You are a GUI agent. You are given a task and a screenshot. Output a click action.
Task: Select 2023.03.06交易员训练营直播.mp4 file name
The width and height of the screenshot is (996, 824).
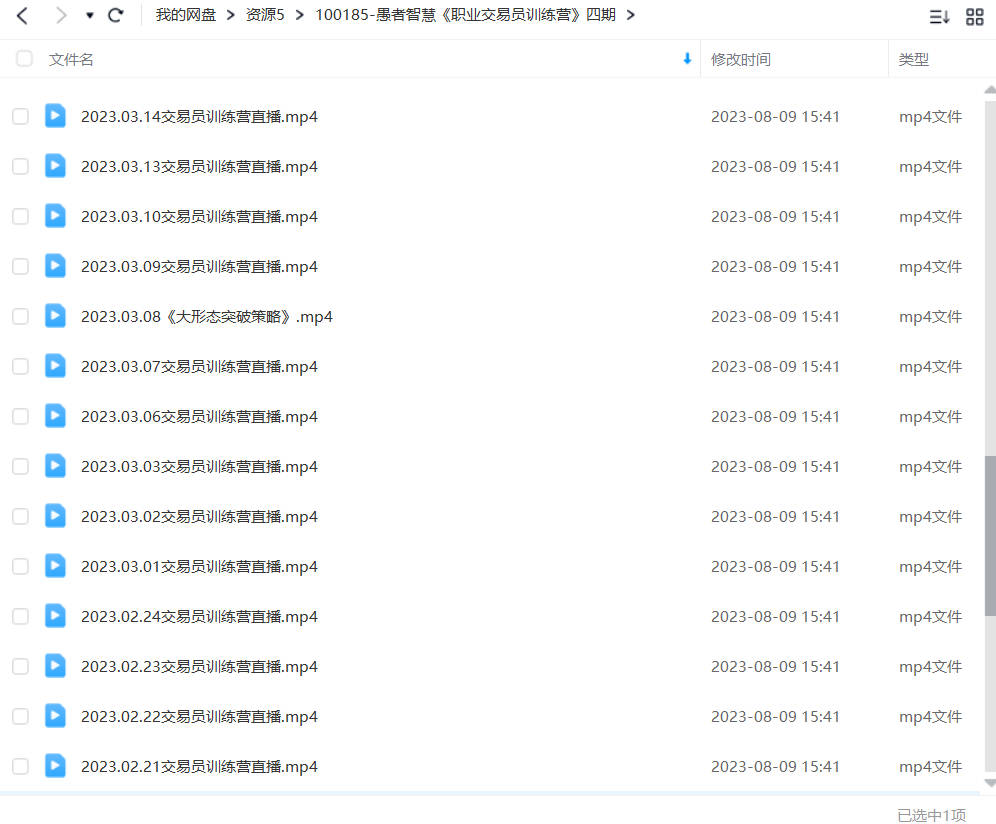tap(199, 416)
